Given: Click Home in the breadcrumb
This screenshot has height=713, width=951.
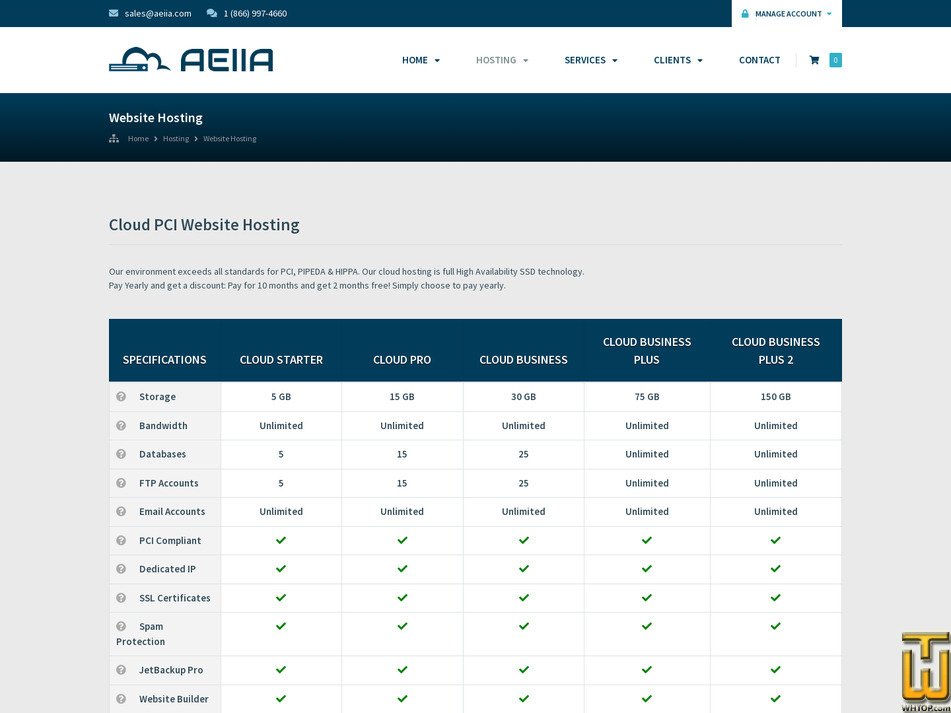Looking at the screenshot, I should [x=138, y=139].
